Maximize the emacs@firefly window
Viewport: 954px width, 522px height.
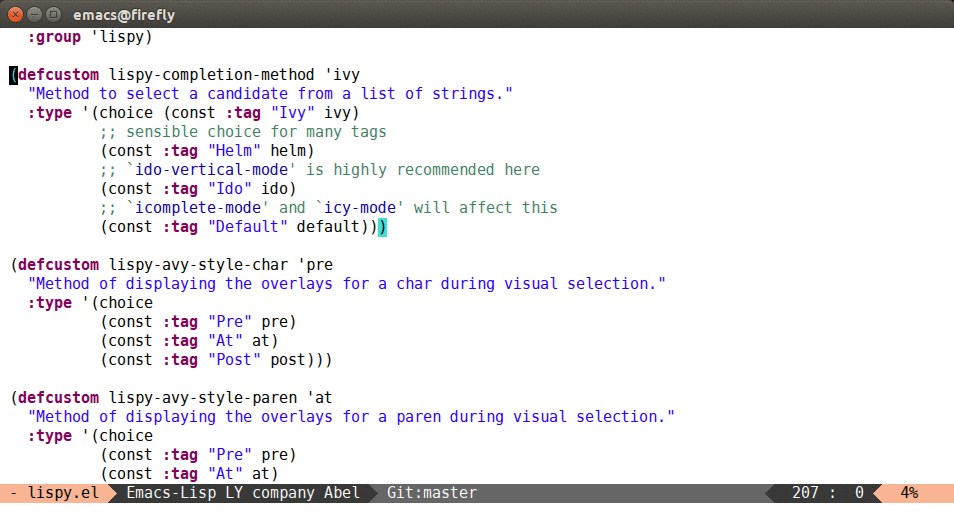click(x=54, y=14)
